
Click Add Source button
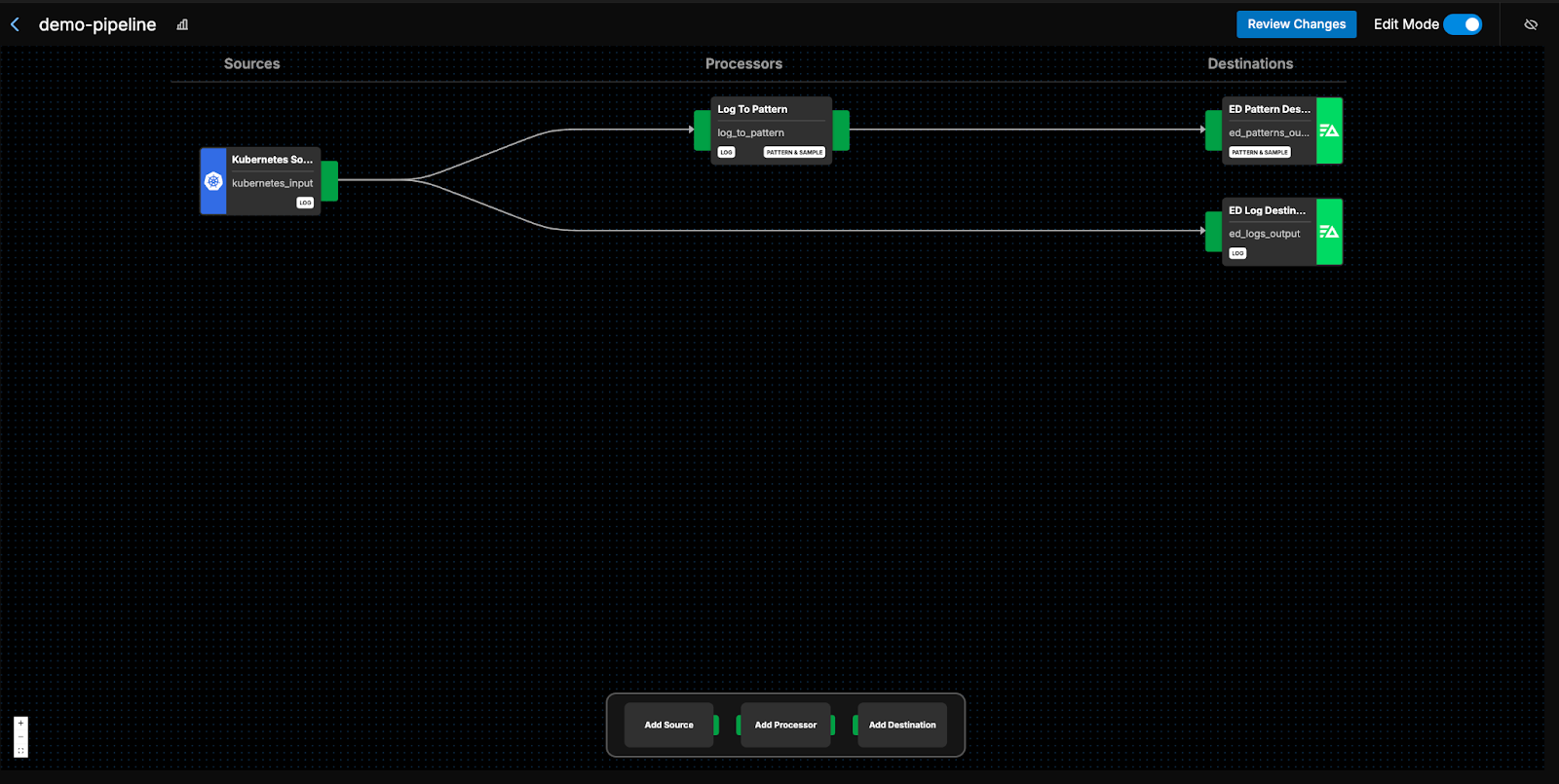point(668,725)
